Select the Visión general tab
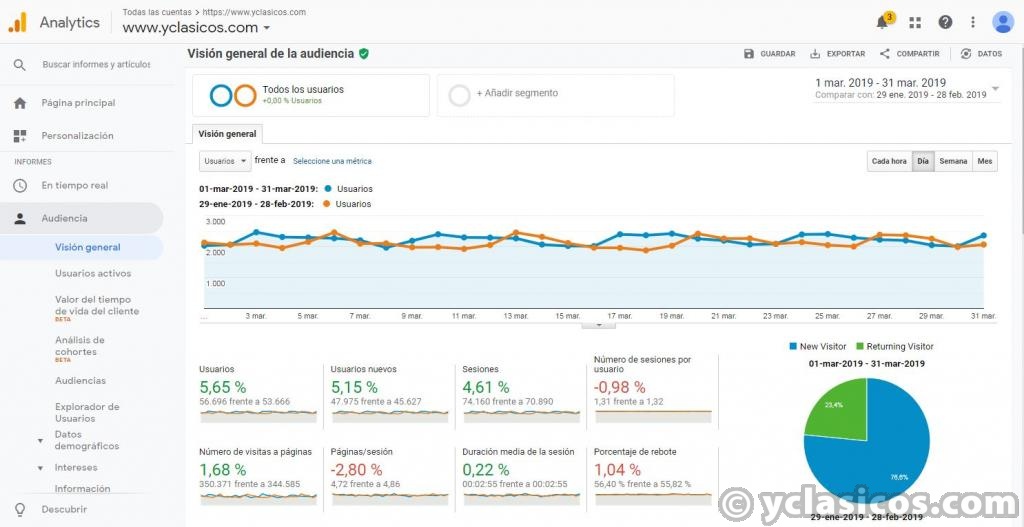Image resolution: width=1024 pixels, height=527 pixels. pos(227,134)
